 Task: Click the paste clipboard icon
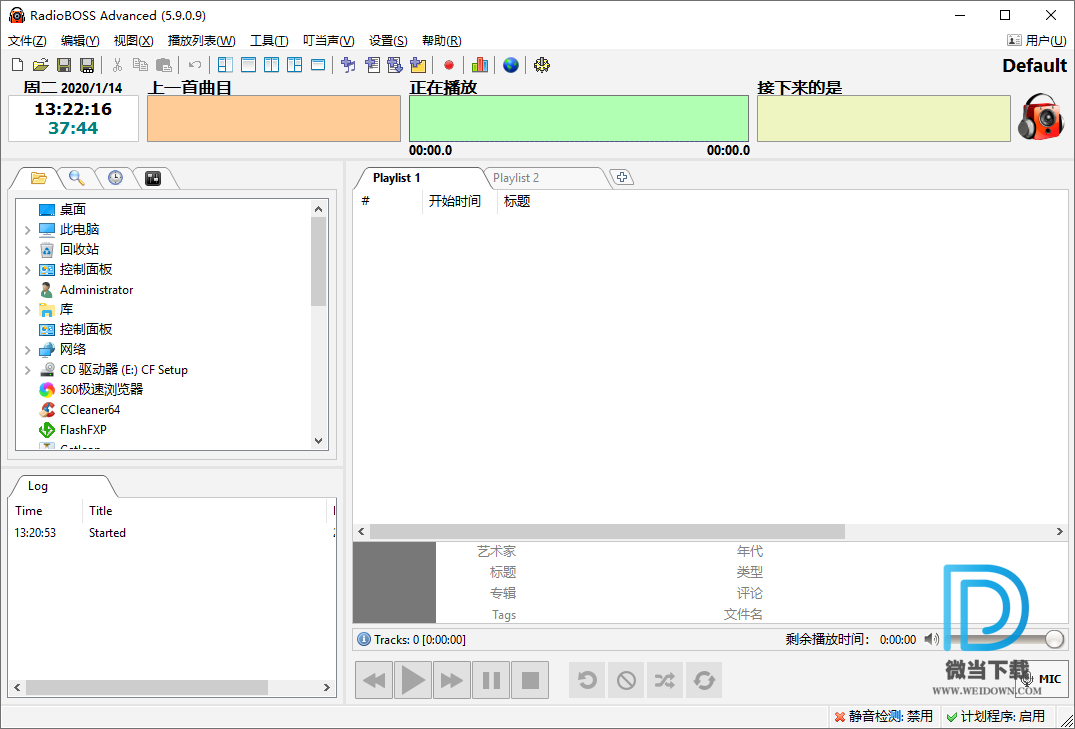[164, 65]
